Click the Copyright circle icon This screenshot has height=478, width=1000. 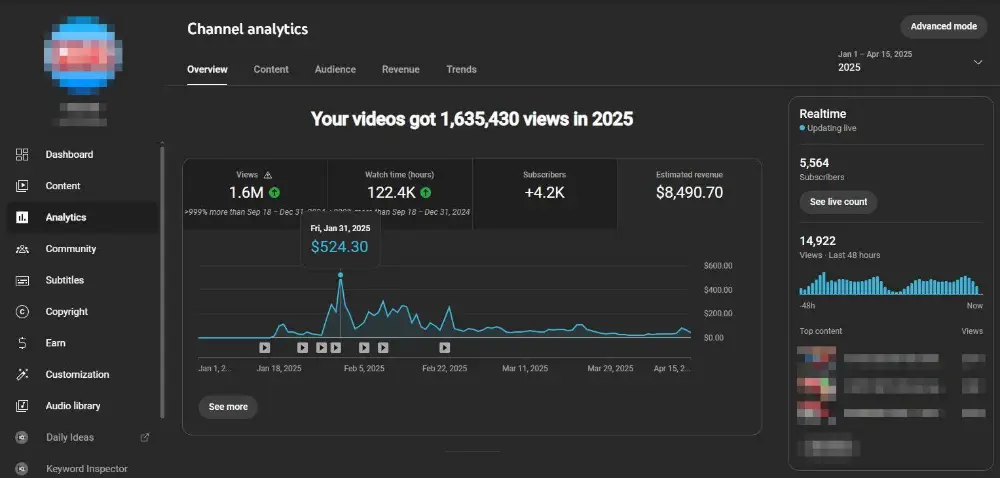[x=22, y=312]
